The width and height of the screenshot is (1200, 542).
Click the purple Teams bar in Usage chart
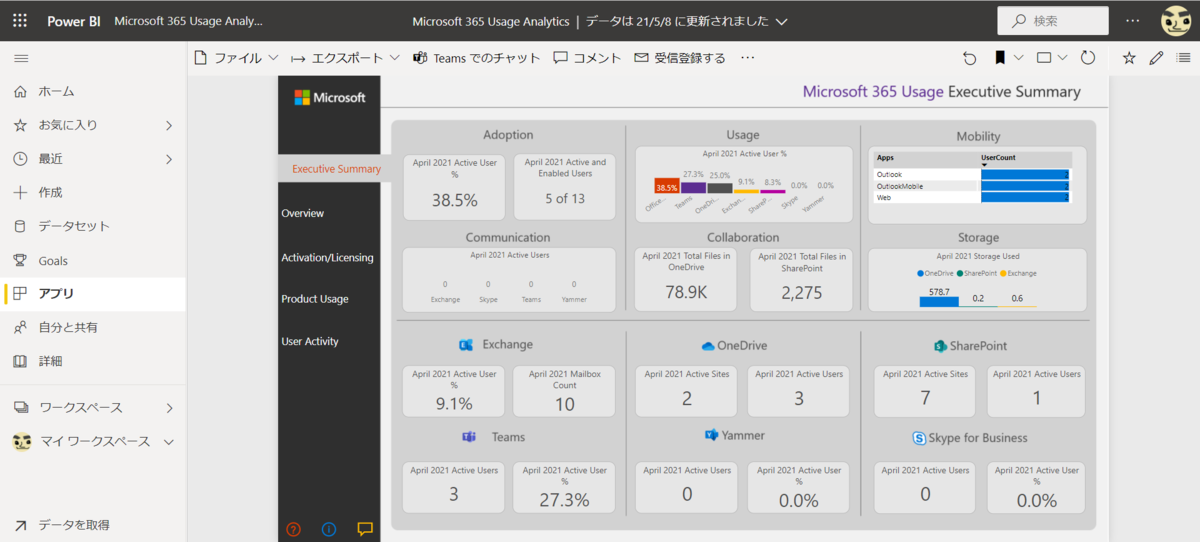click(693, 187)
